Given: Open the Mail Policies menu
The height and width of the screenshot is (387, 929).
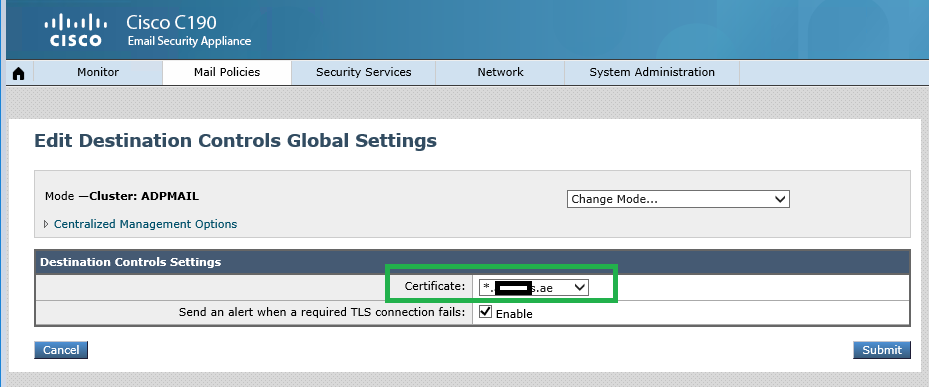Looking at the screenshot, I should (x=227, y=72).
